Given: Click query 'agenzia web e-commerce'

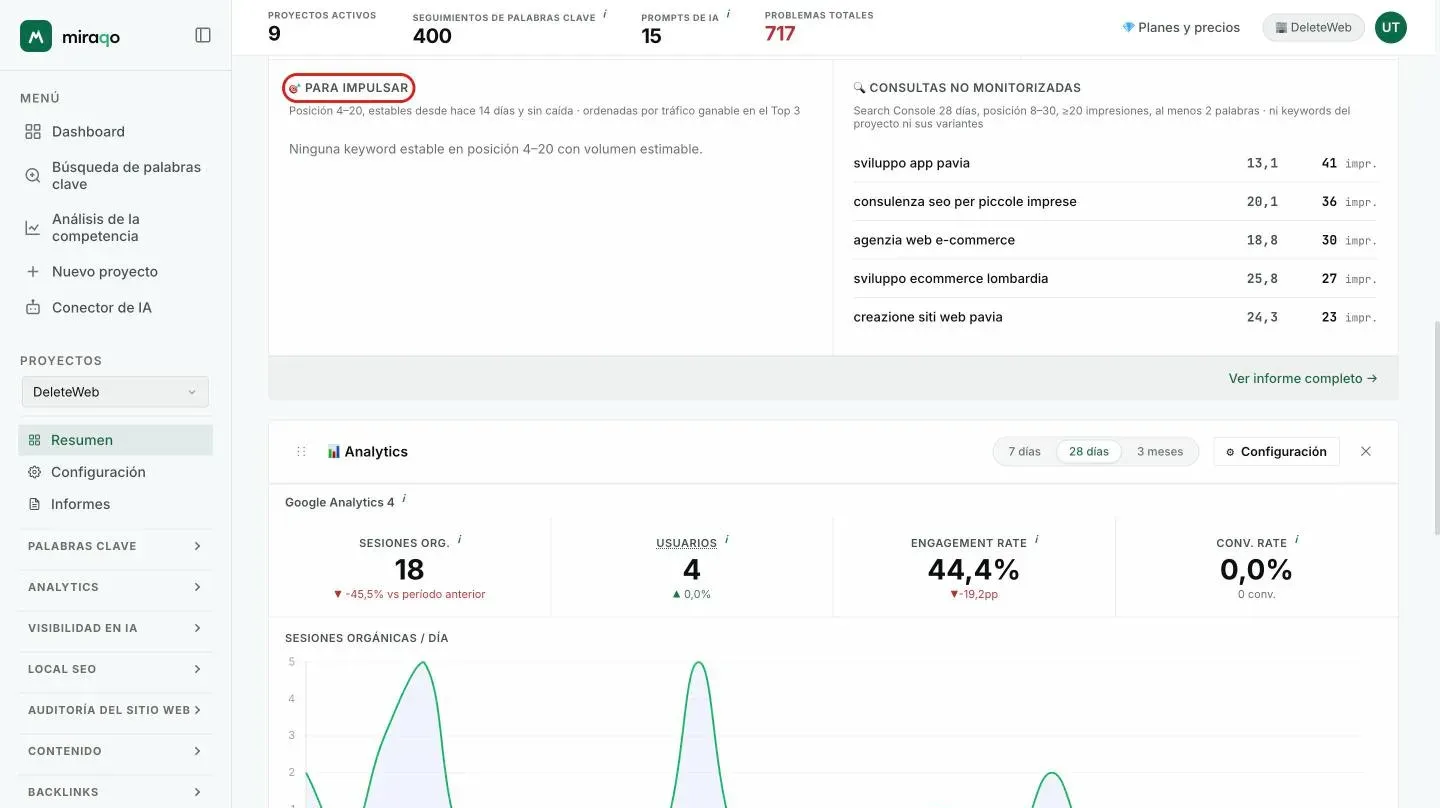Looking at the screenshot, I should coord(934,240).
